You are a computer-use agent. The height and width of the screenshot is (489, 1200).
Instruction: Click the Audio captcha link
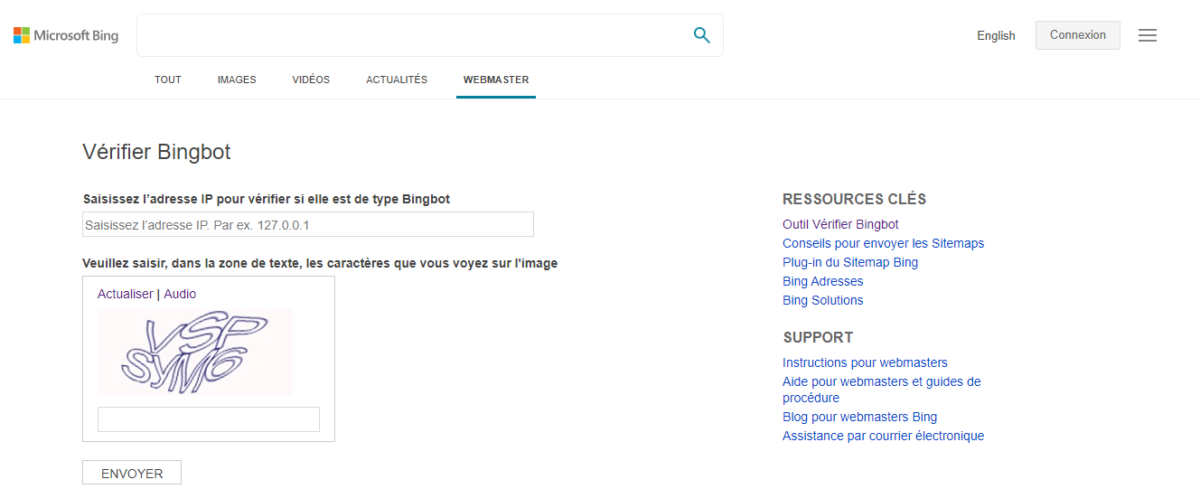(180, 294)
